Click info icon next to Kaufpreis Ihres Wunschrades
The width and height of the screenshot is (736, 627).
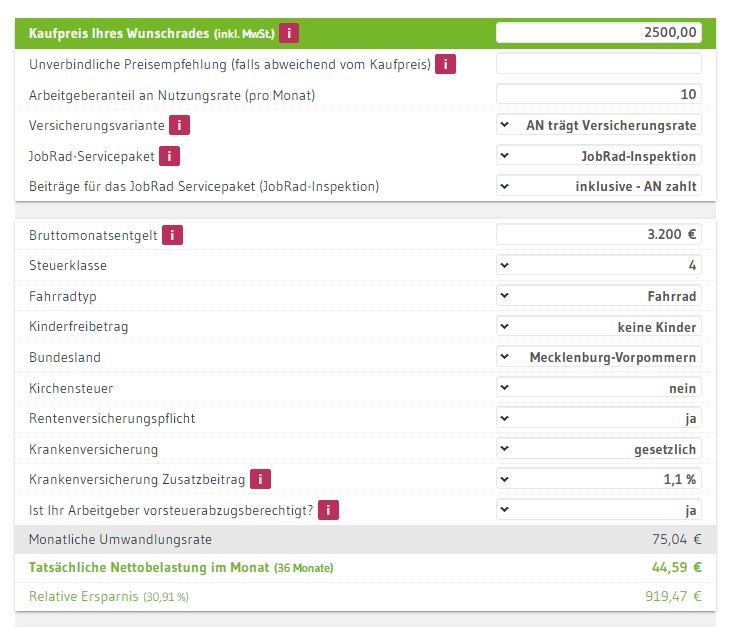[x=289, y=33]
